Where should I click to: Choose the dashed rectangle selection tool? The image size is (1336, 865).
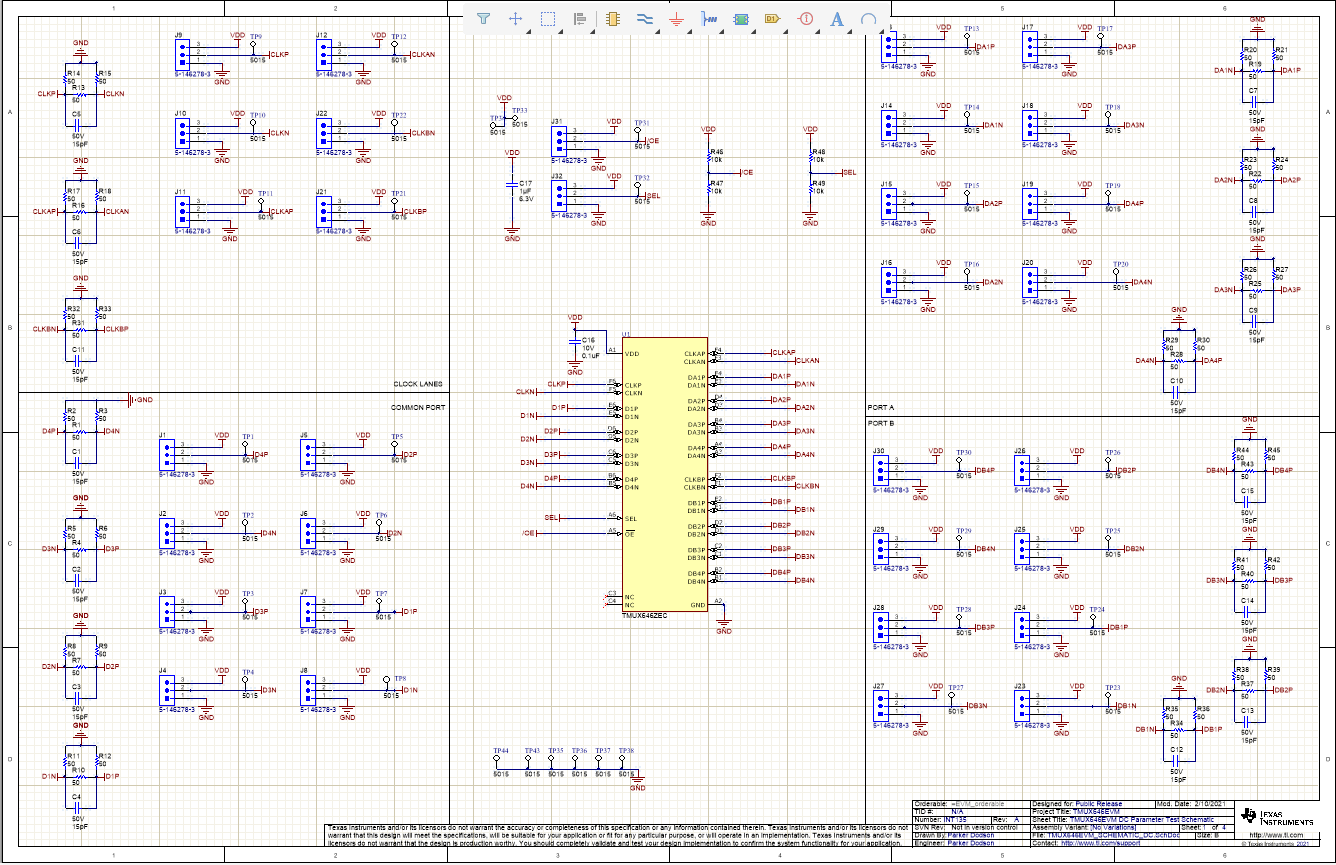[x=548, y=18]
